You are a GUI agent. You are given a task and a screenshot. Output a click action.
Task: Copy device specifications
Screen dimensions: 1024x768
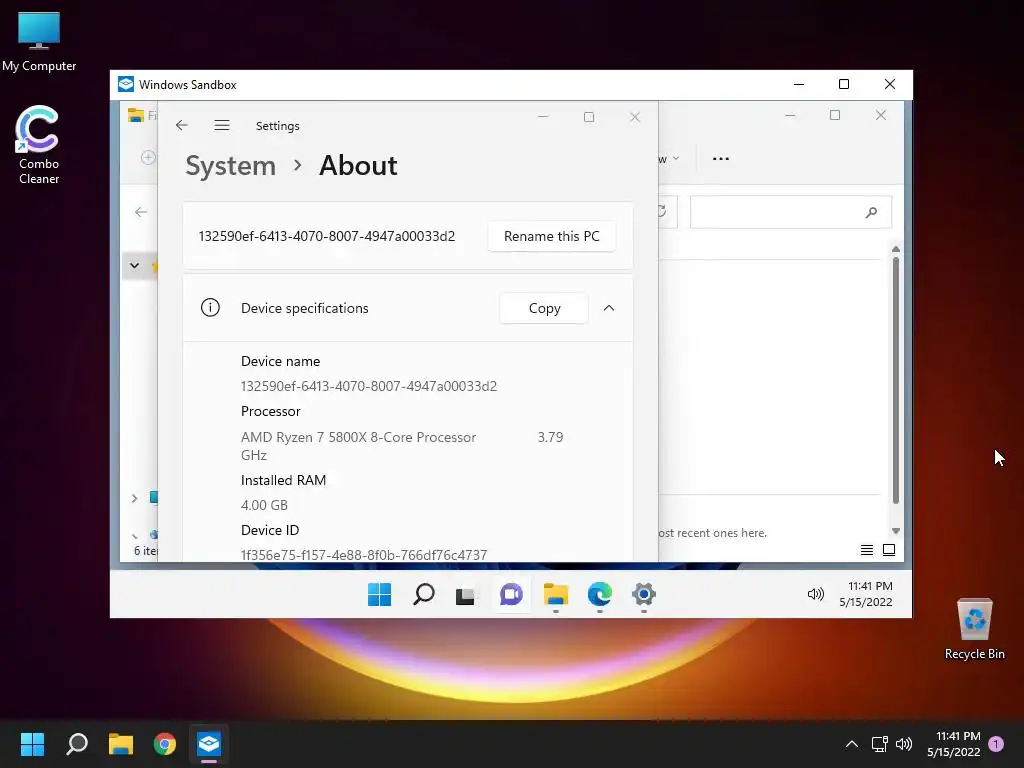[x=544, y=308]
